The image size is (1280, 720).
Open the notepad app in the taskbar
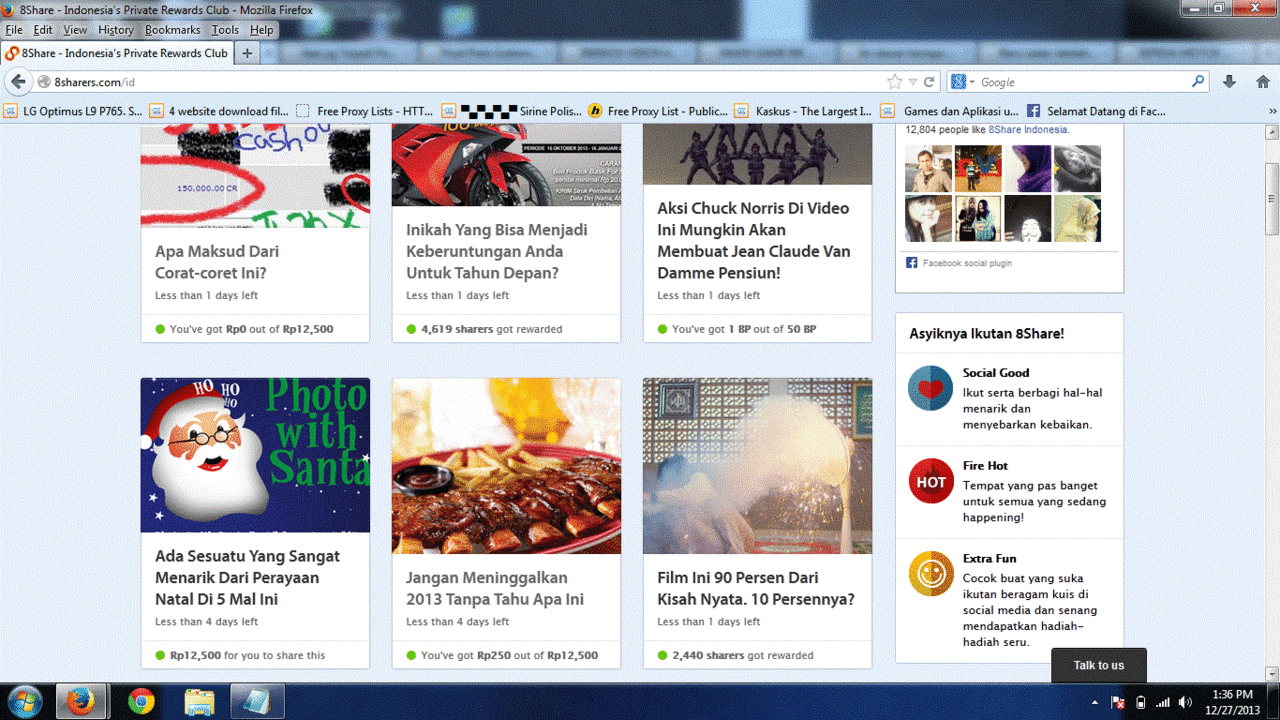click(257, 701)
